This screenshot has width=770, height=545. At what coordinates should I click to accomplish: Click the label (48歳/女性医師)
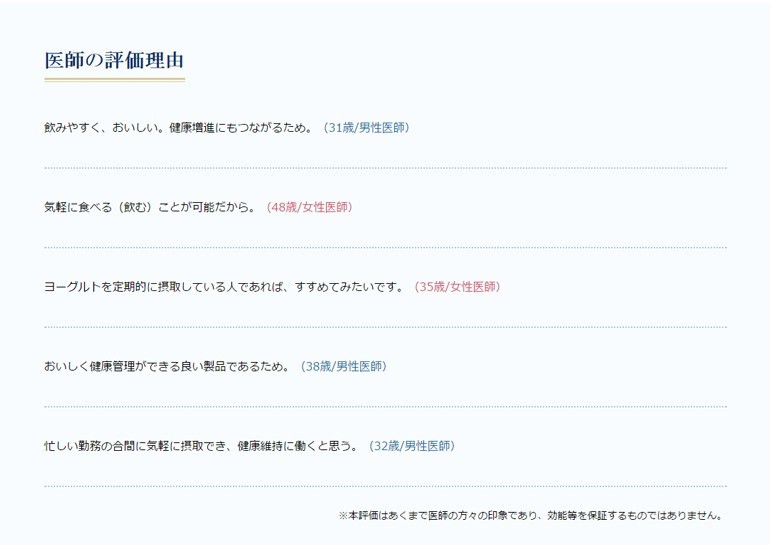(x=309, y=207)
